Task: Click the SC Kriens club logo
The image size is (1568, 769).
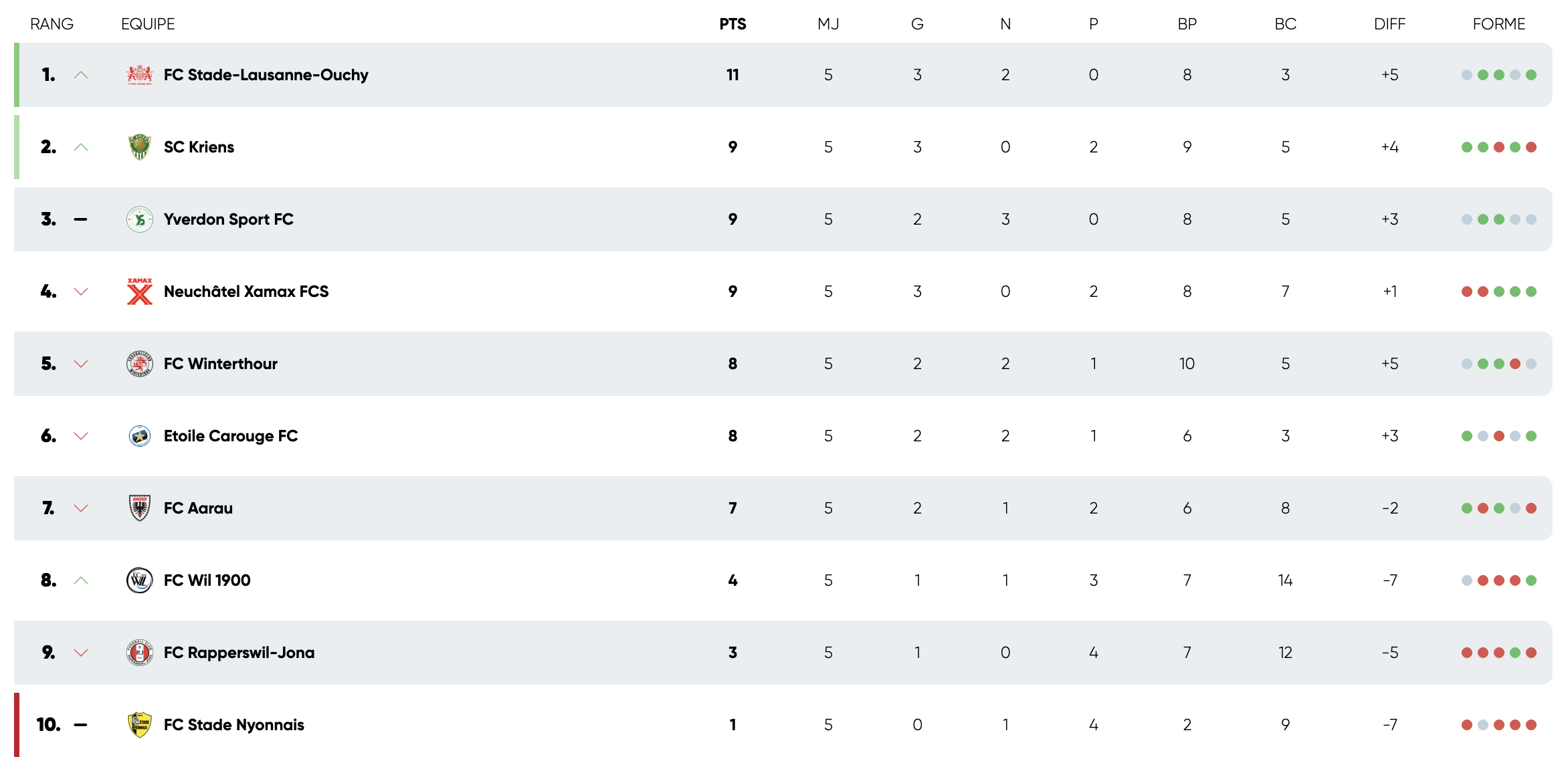Action: 140,147
